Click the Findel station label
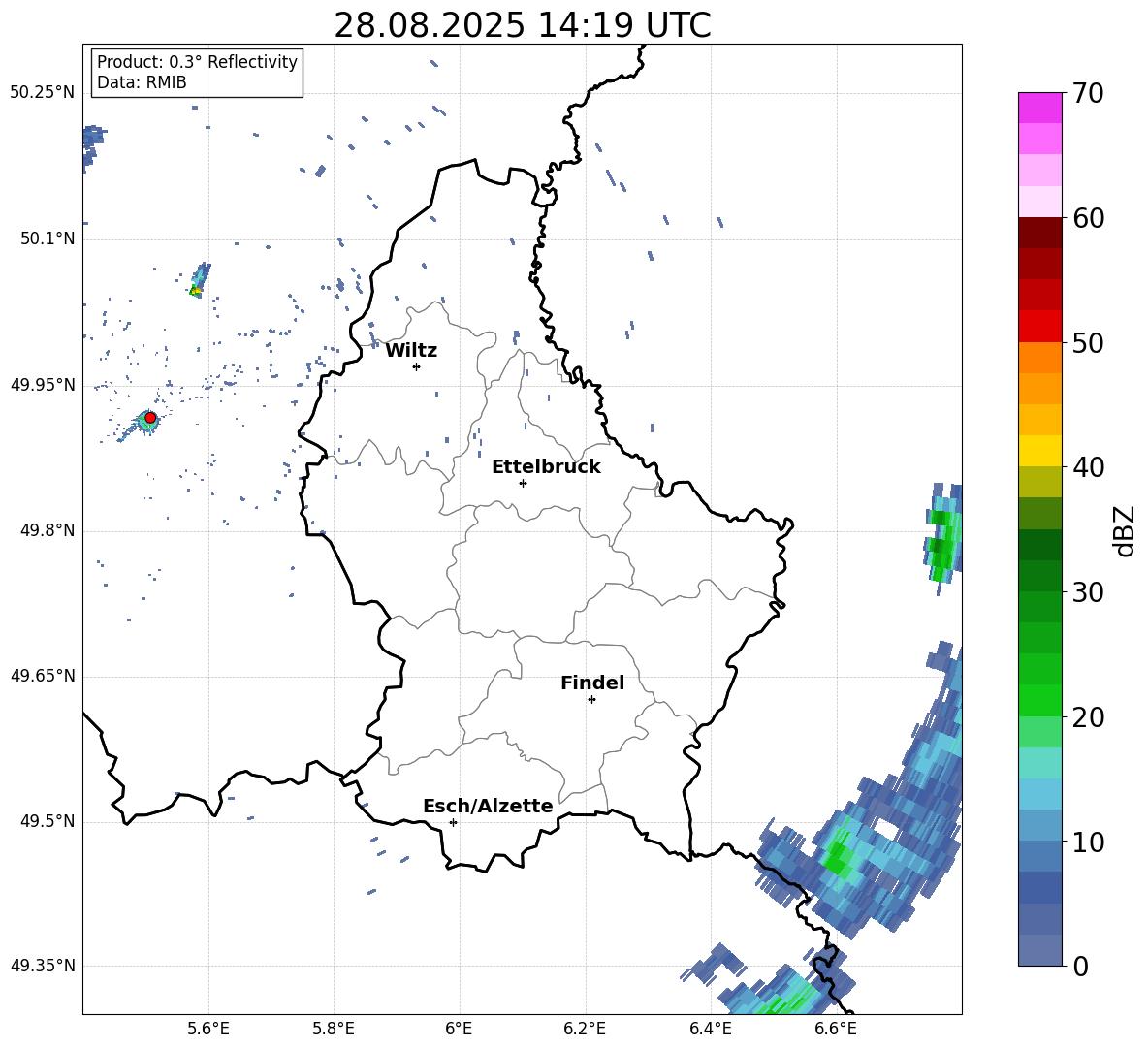The image size is (1148, 1048). [x=592, y=683]
